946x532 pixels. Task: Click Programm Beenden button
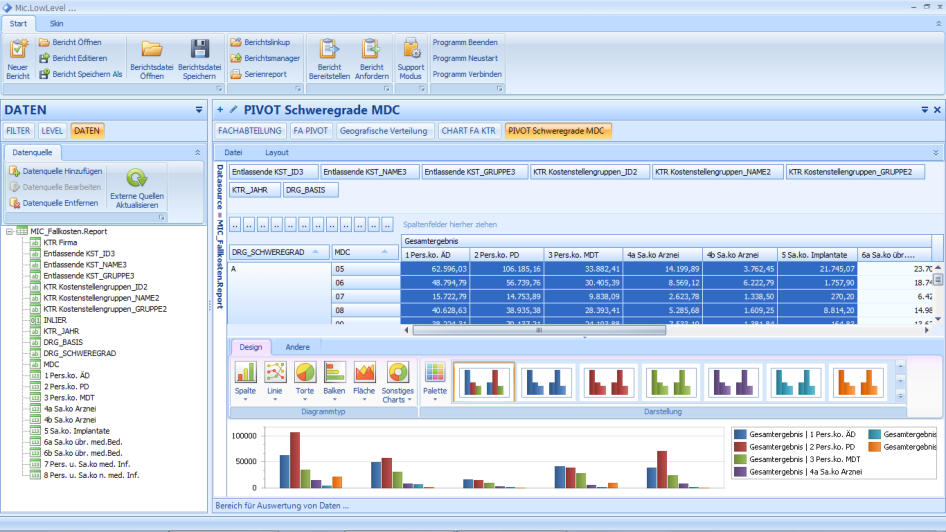(465, 42)
